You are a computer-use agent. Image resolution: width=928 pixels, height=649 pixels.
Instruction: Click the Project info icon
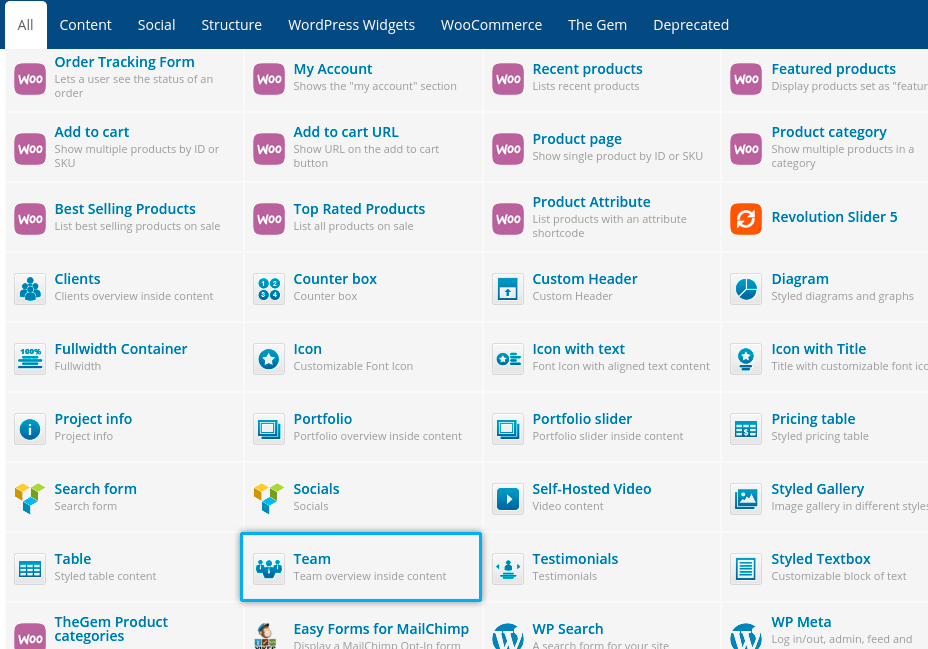point(30,428)
